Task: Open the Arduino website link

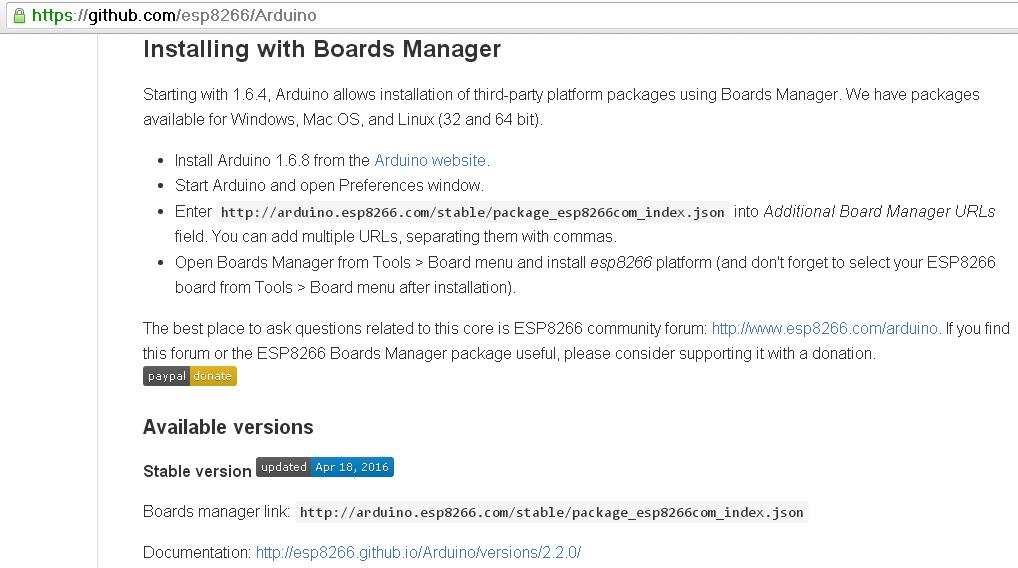Action: tap(430, 160)
